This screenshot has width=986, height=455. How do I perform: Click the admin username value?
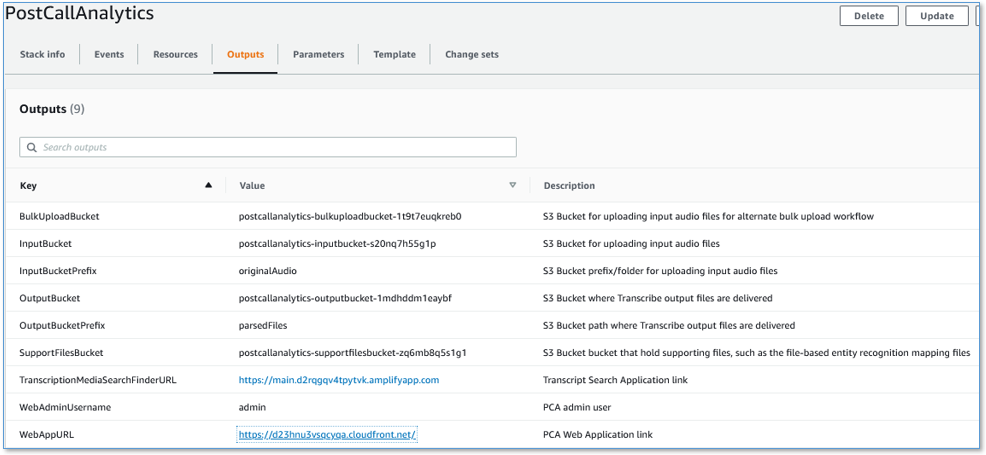(252, 407)
